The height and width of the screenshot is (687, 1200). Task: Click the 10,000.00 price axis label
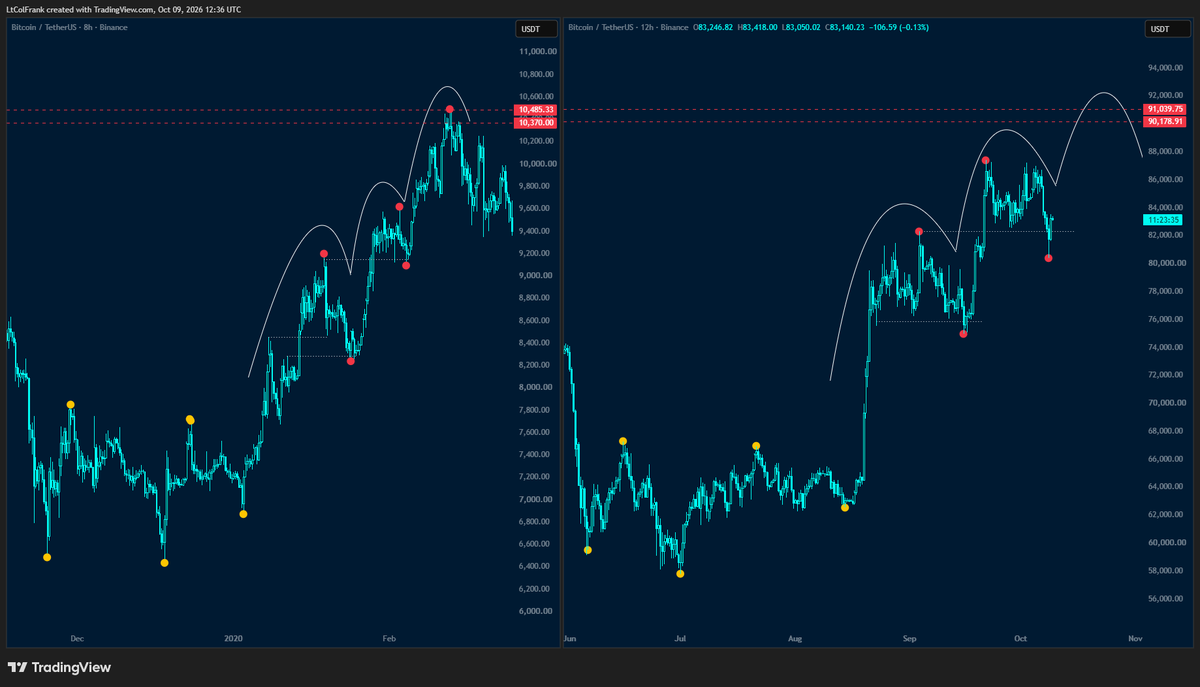click(537, 164)
